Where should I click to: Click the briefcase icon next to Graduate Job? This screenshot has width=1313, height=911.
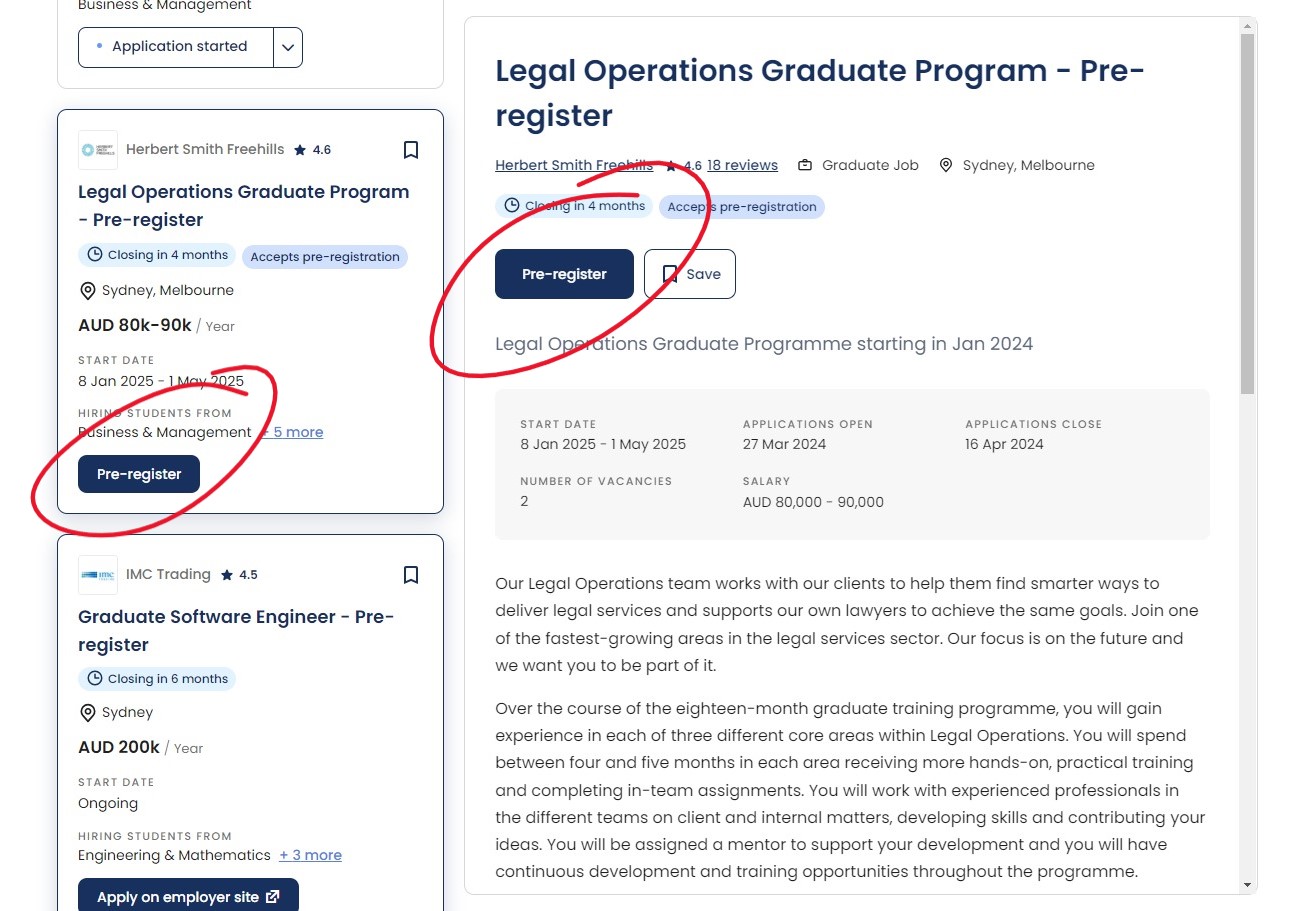(805, 165)
